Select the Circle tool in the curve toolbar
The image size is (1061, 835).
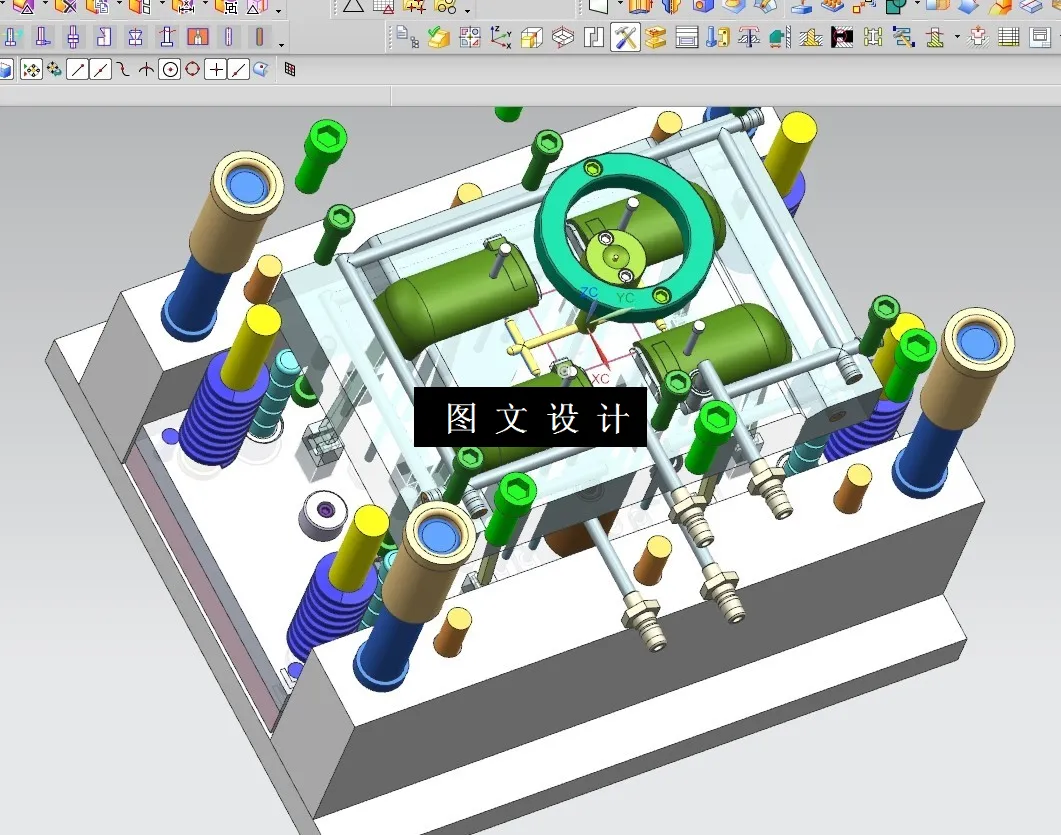(170, 69)
